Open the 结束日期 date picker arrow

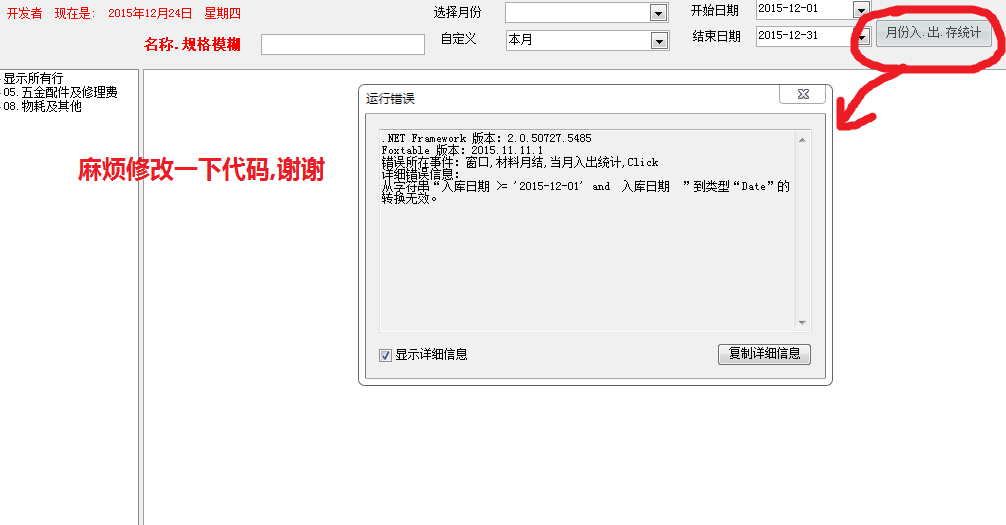862,37
